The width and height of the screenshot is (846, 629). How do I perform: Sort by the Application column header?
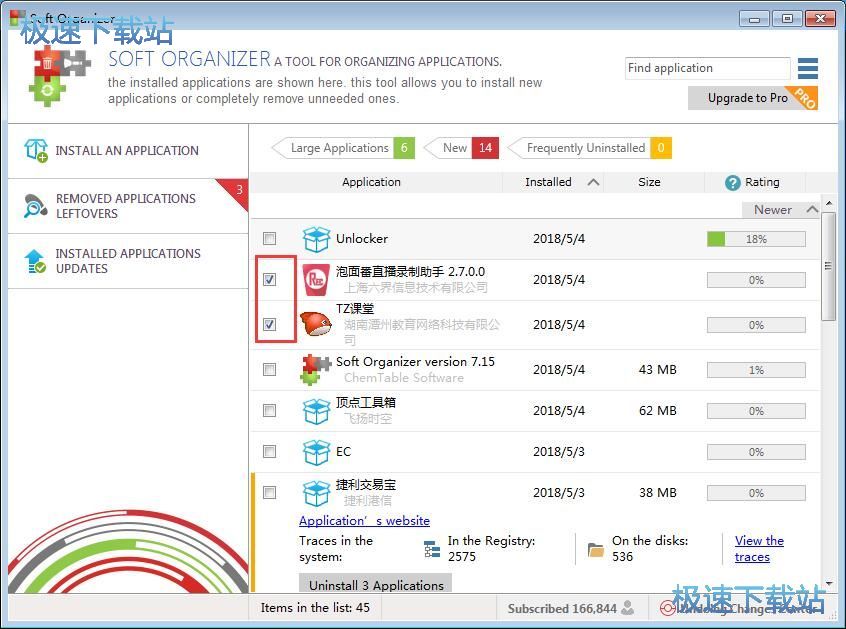(371, 182)
